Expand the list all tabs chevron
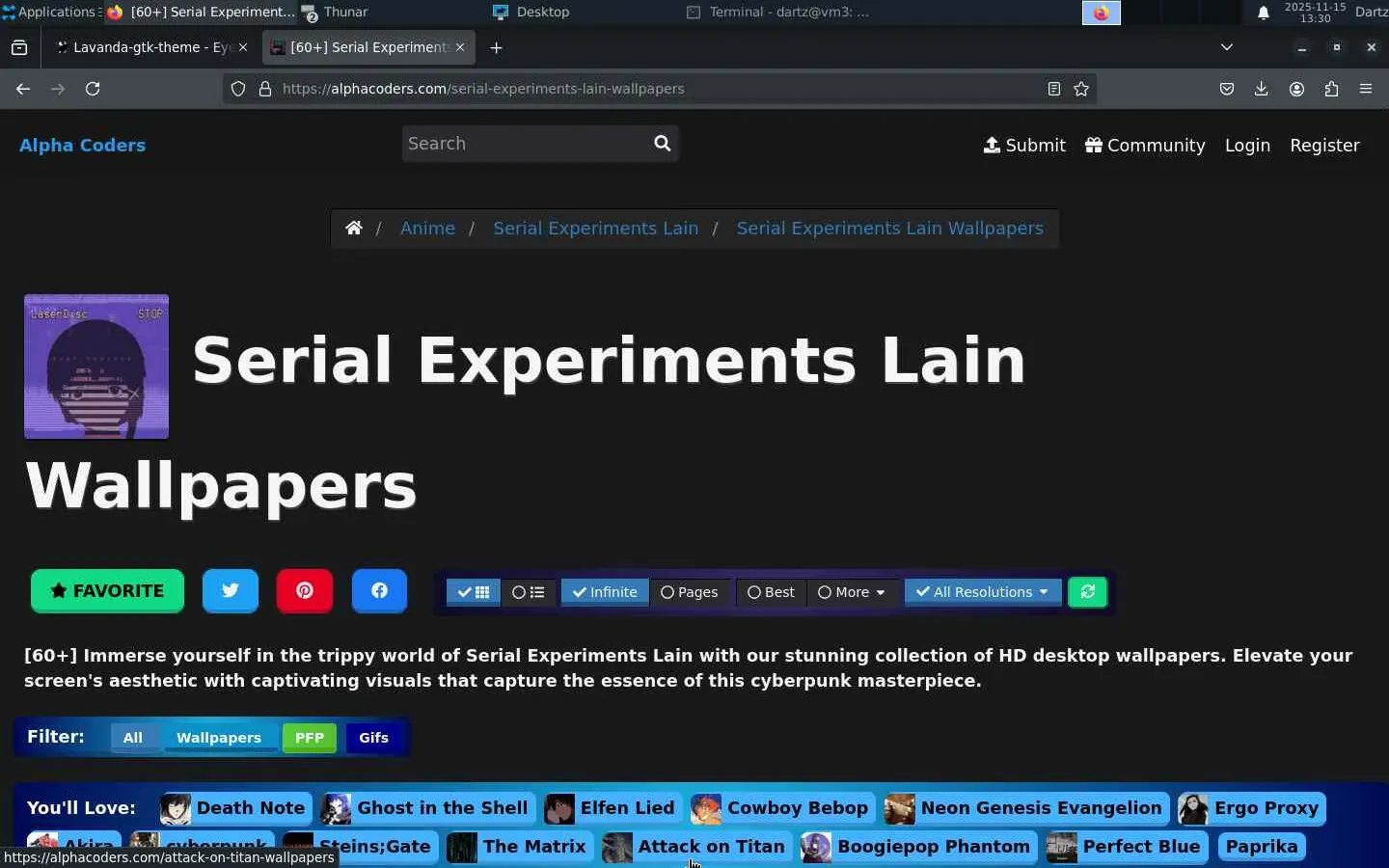The width and height of the screenshot is (1389, 868). tap(1227, 47)
